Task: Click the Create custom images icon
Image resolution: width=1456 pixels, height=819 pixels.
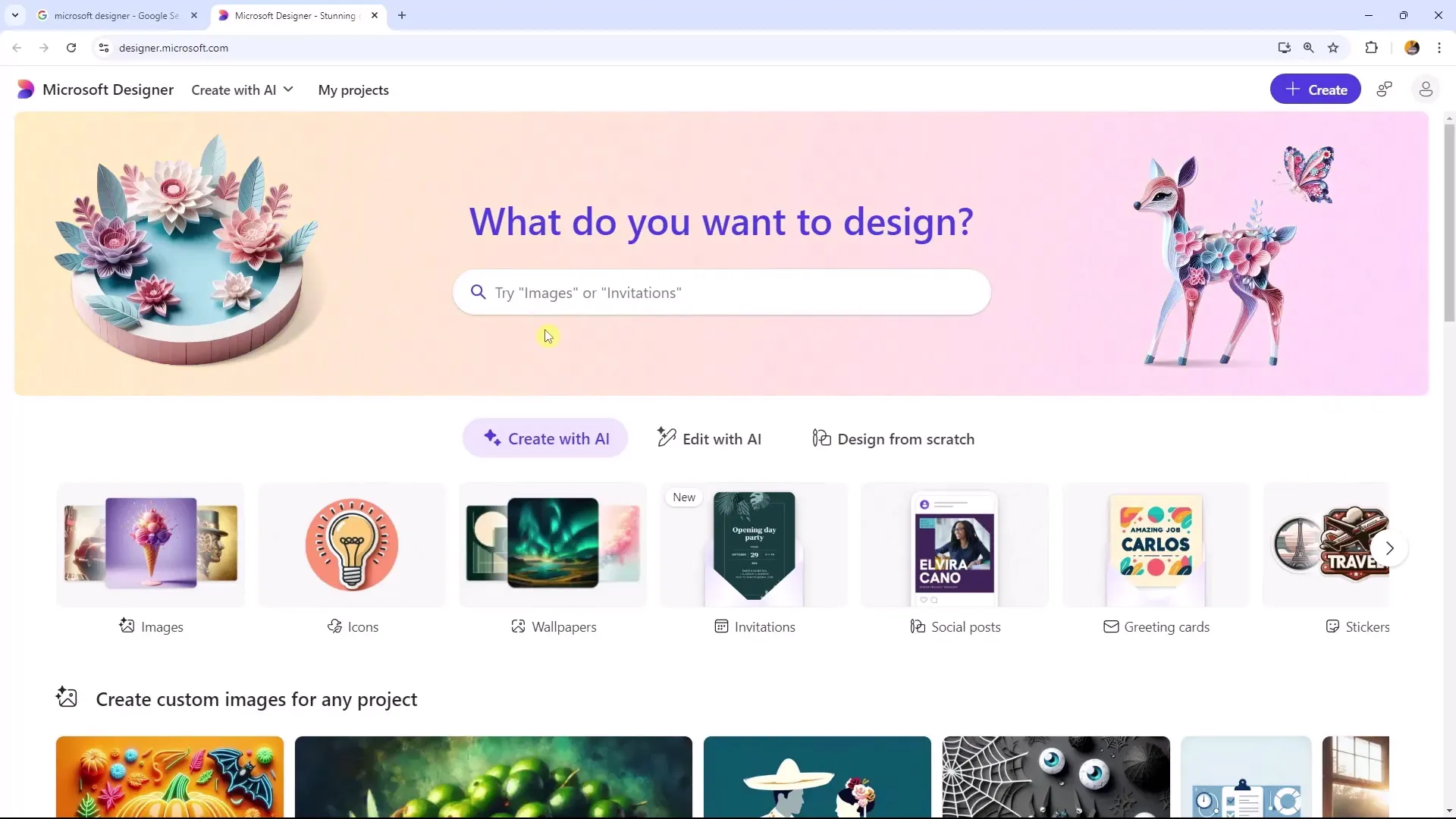Action: [x=67, y=698]
